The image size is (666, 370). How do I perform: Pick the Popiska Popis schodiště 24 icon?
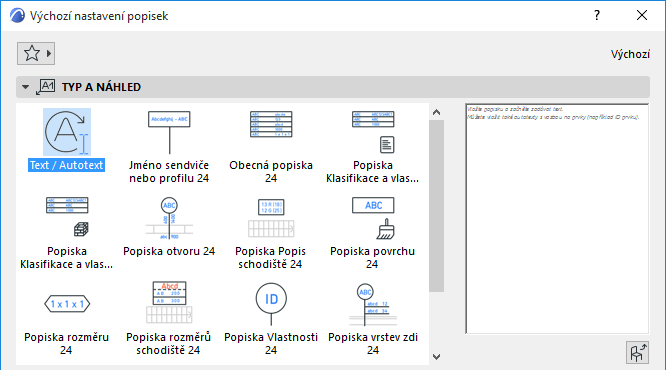[271, 218]
